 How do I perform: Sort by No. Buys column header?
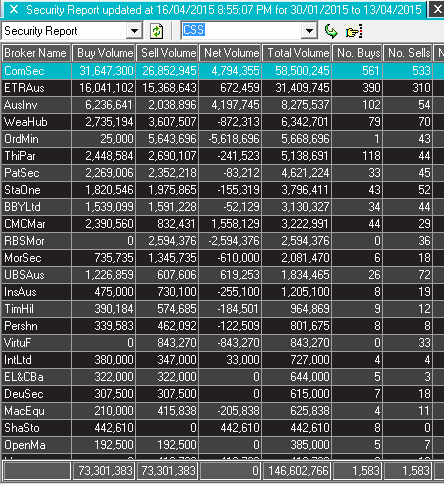pyautogui.click(x=357, y=53)
